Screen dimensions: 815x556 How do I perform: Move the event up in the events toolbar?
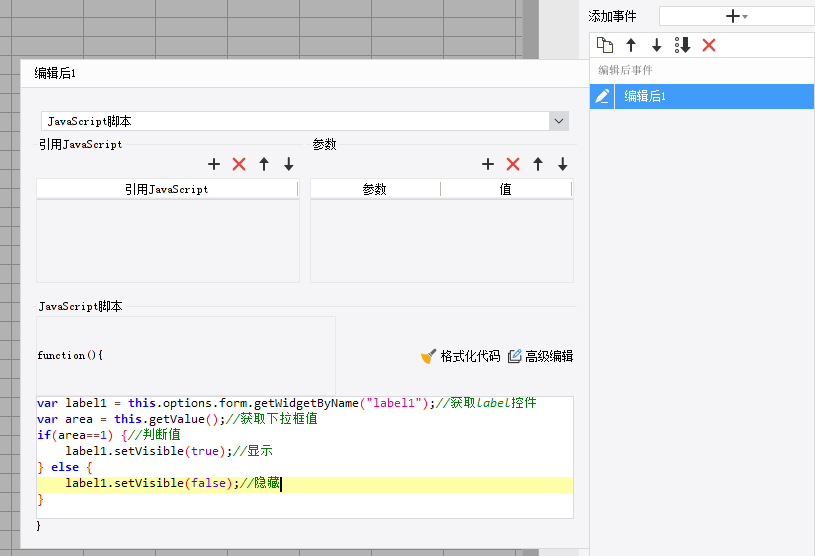(x=631, y=45)
